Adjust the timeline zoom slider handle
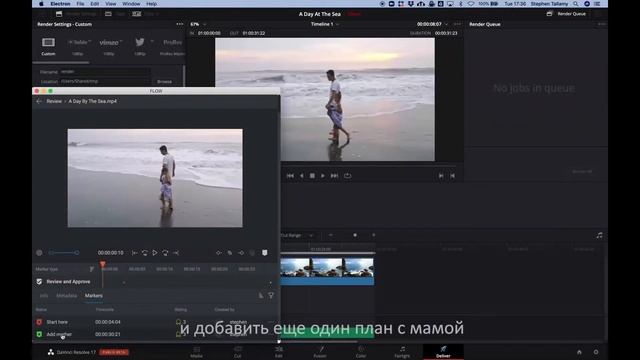Viewport: 640px width, 360px height. click(x=355, y=235)
